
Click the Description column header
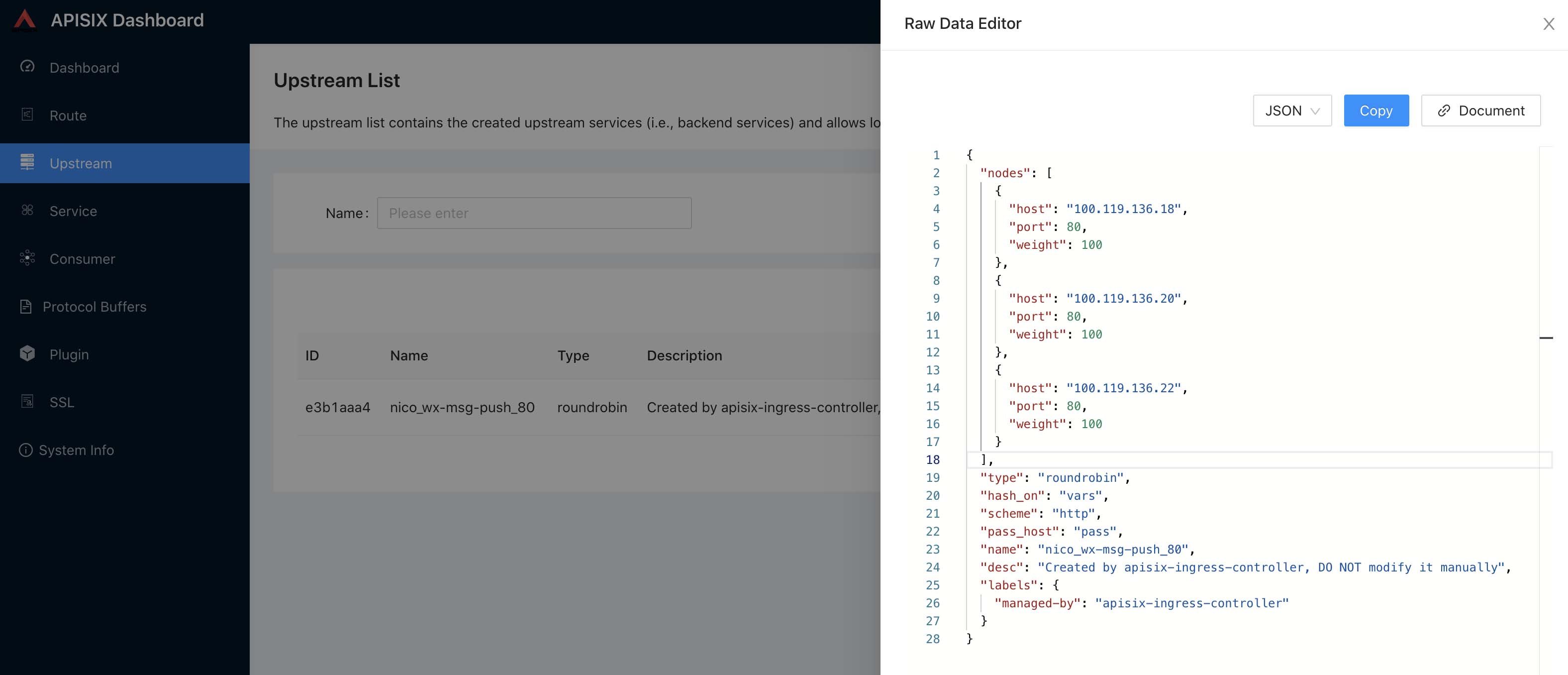coord(684,356)
